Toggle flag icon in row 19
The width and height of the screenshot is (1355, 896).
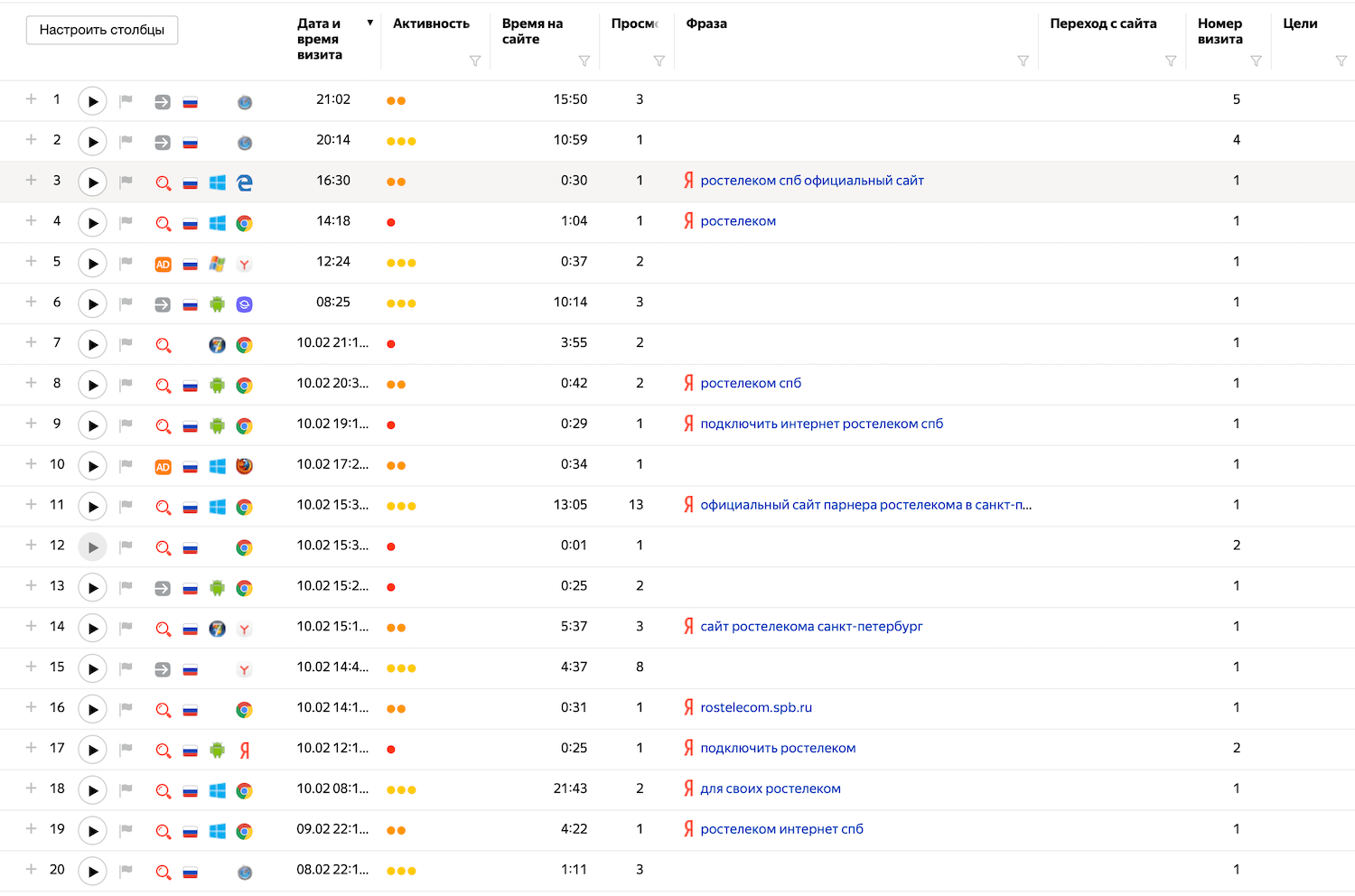(x=126, y=830)
